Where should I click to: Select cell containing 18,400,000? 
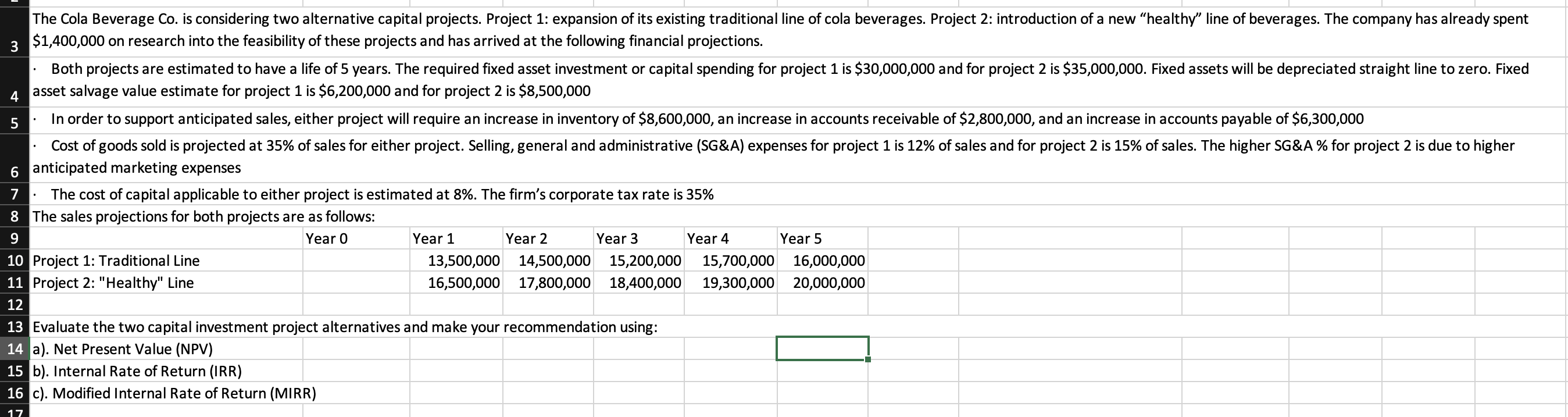(x=639, y=283)
